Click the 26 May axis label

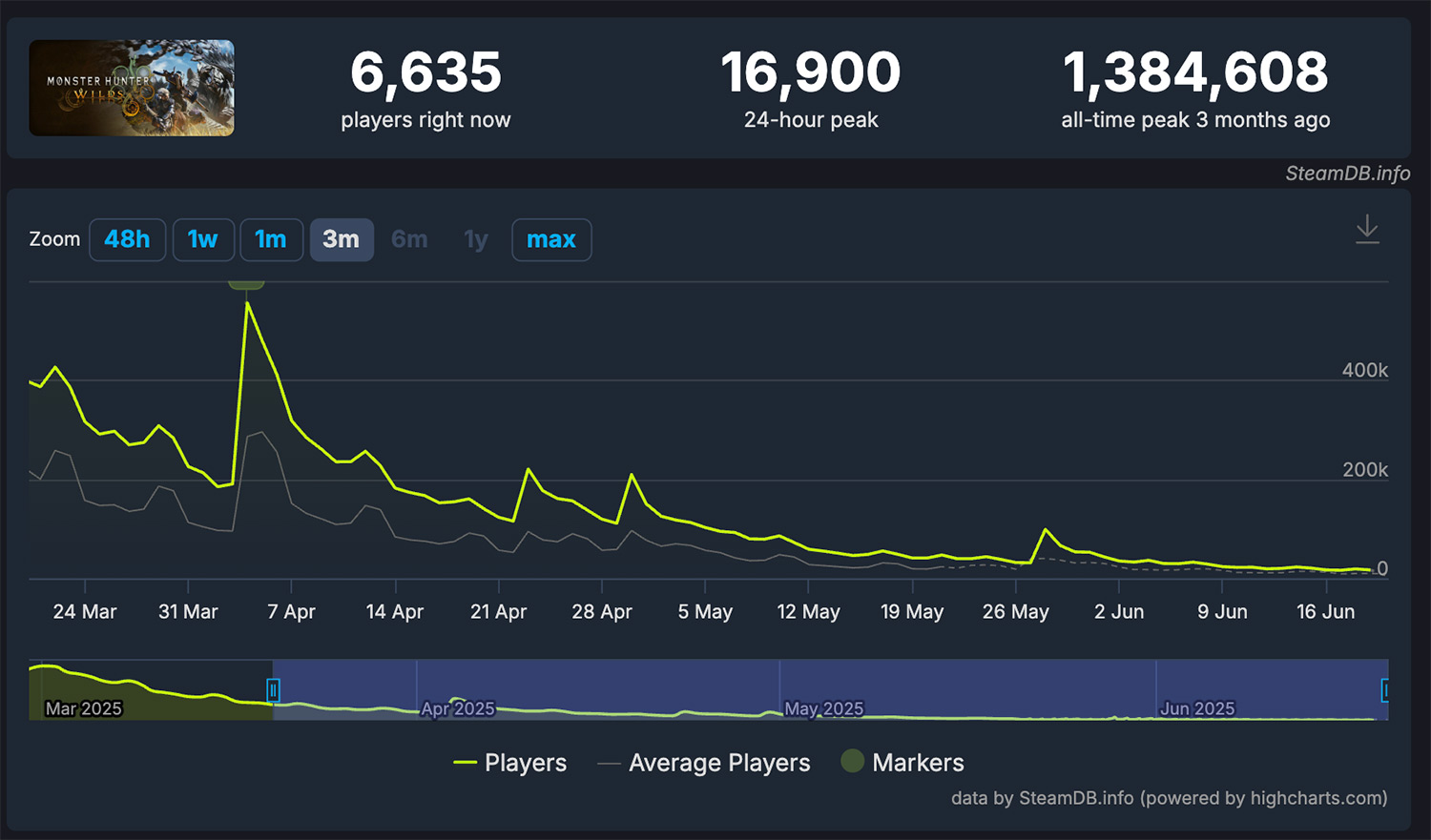[x=1016, y=612]
